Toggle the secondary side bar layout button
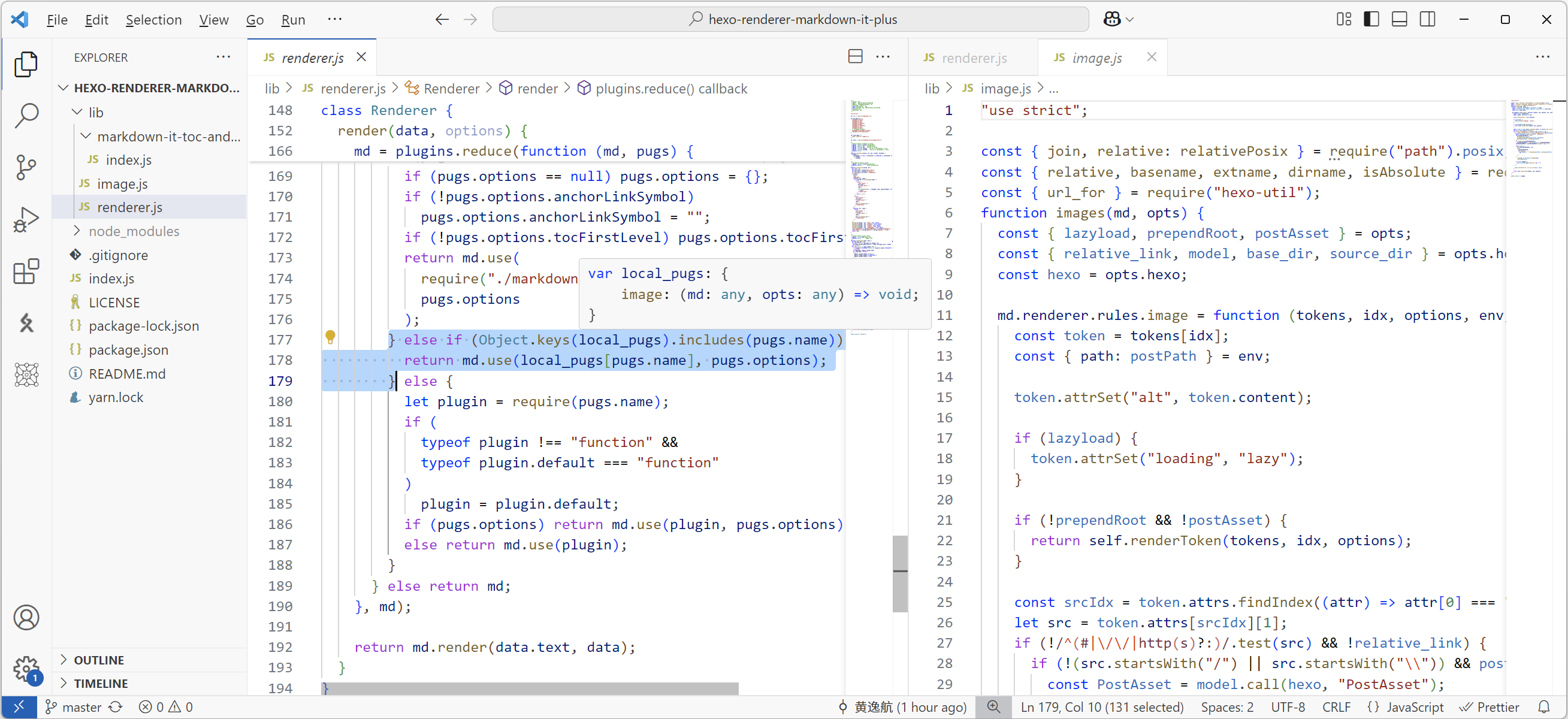 1427,20
